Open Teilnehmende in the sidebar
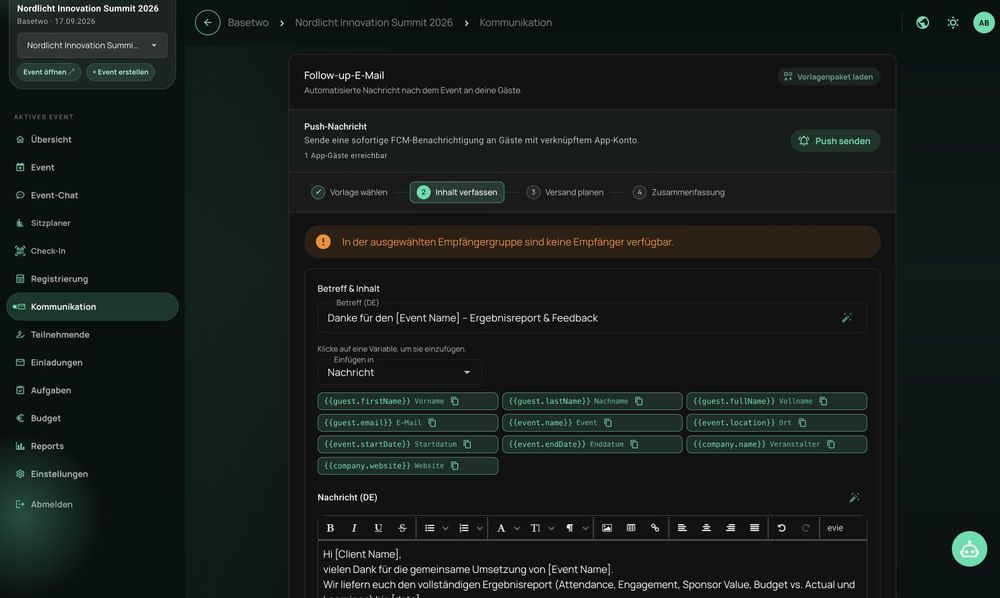The width and height of the screenshot is (1000, 598). pyautogui.click(x=92, y=335)
